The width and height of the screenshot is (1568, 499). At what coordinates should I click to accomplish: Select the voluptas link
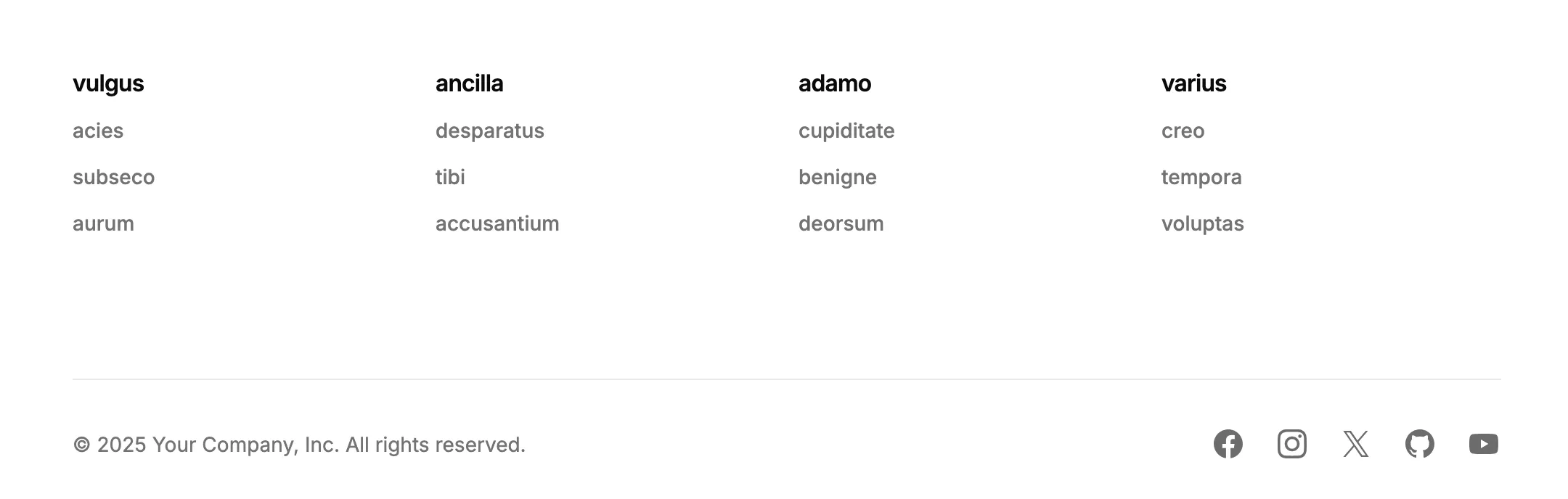[1203, 223]
